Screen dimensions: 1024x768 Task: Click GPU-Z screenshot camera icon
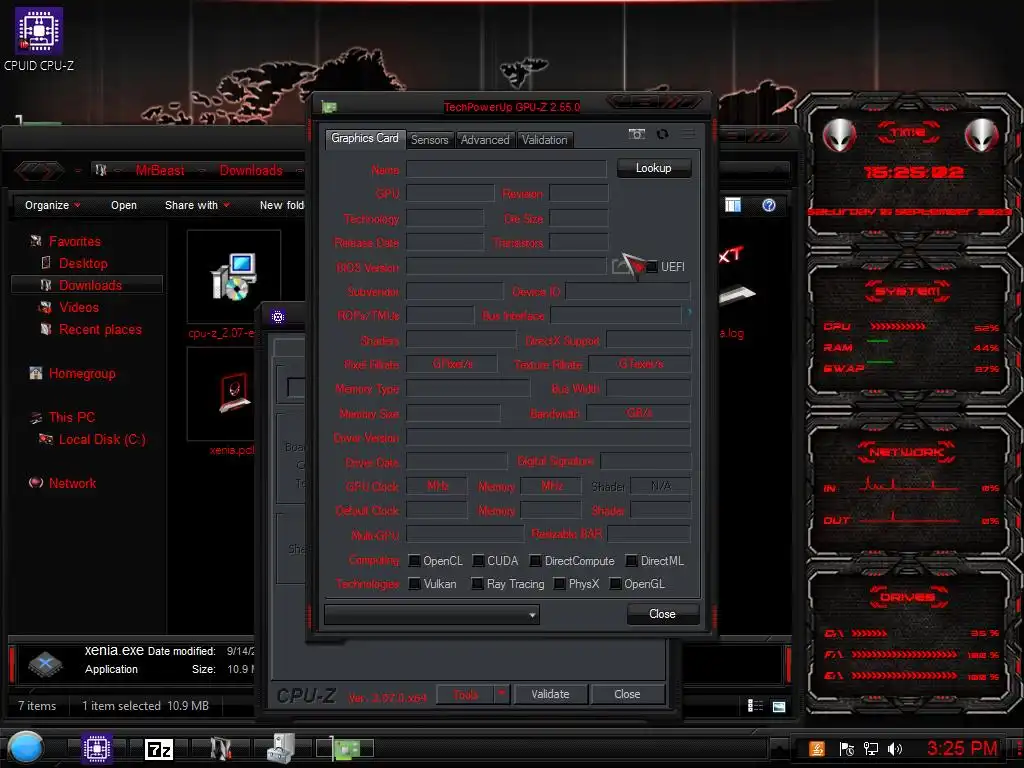(637, 134)
